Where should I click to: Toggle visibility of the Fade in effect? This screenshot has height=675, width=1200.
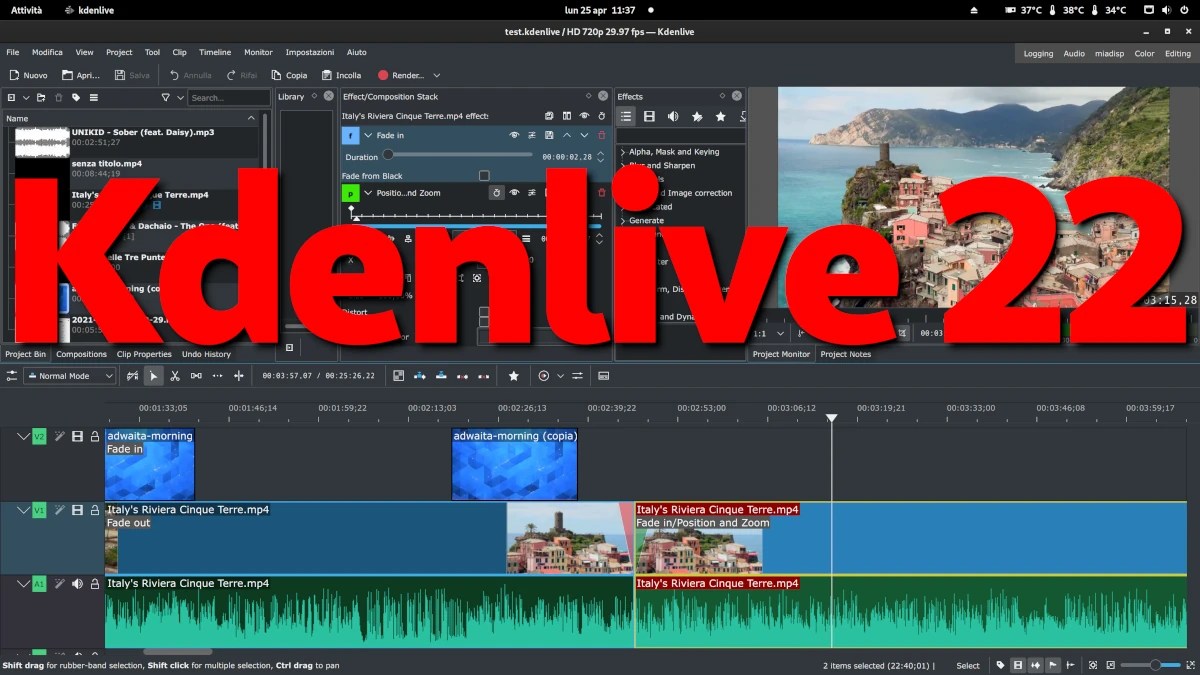(514, 135)
